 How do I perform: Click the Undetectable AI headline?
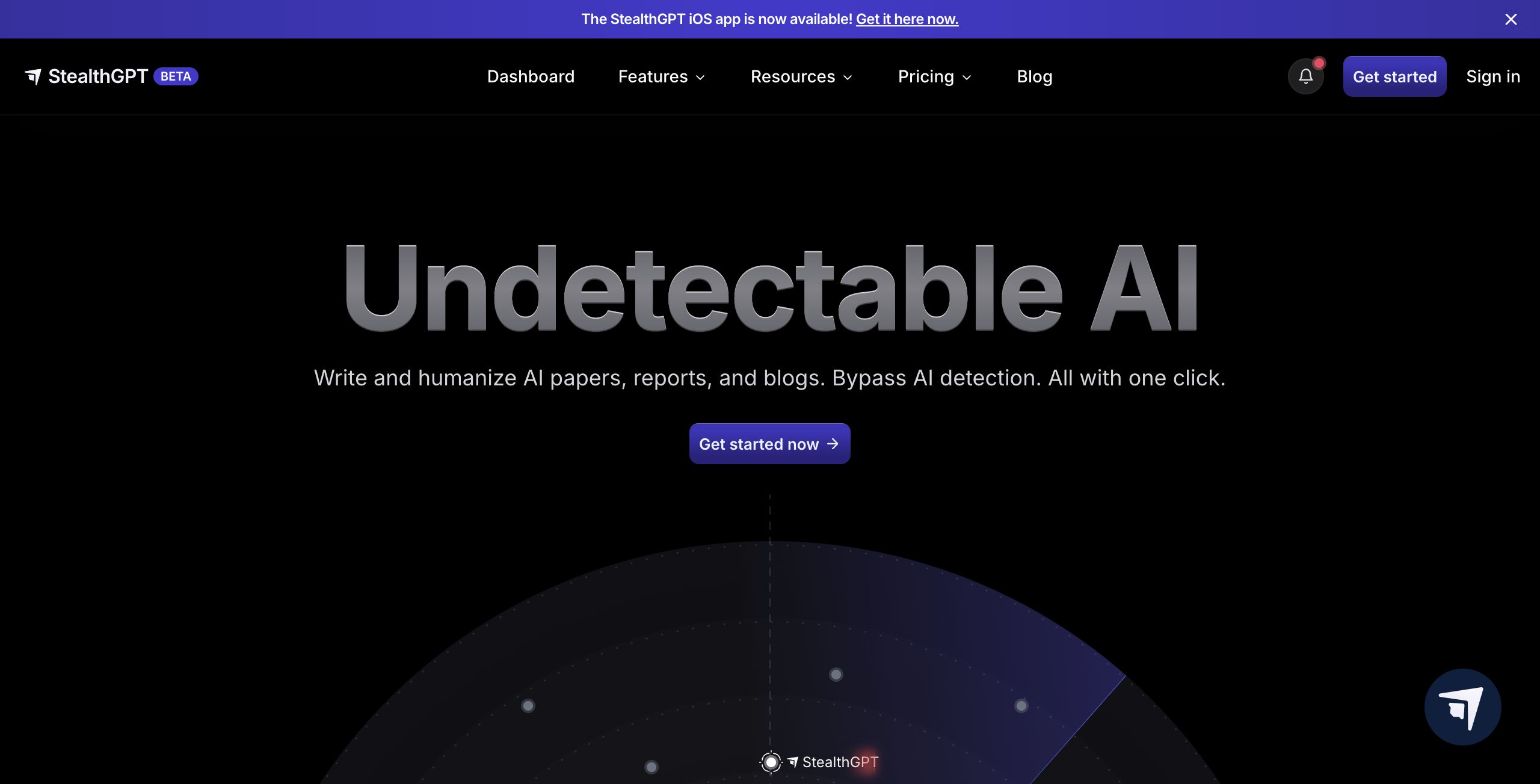(x=770, y=289)
